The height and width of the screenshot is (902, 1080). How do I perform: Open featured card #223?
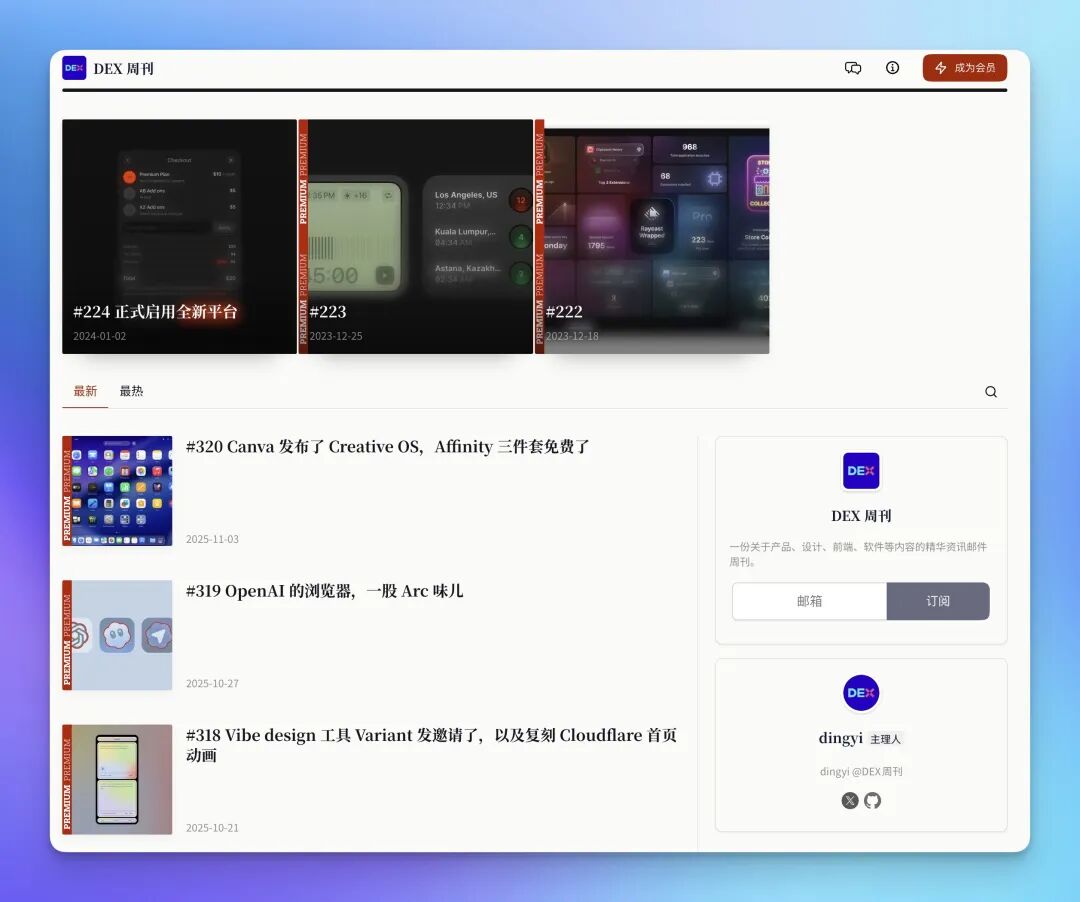pyautogui.click(x=416, y=237)
